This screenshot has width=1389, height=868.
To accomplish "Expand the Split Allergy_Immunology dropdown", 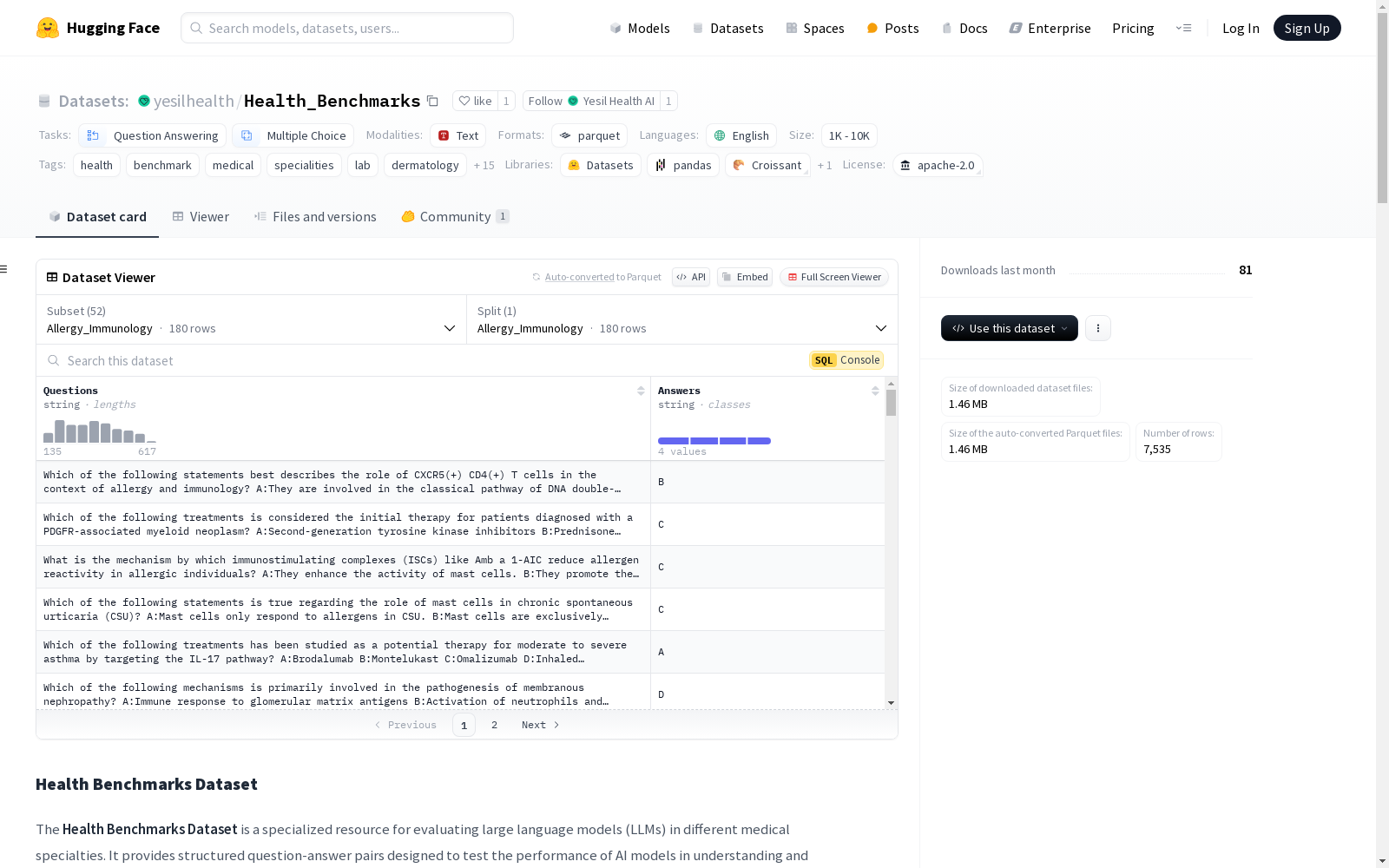I will point(682,319).
